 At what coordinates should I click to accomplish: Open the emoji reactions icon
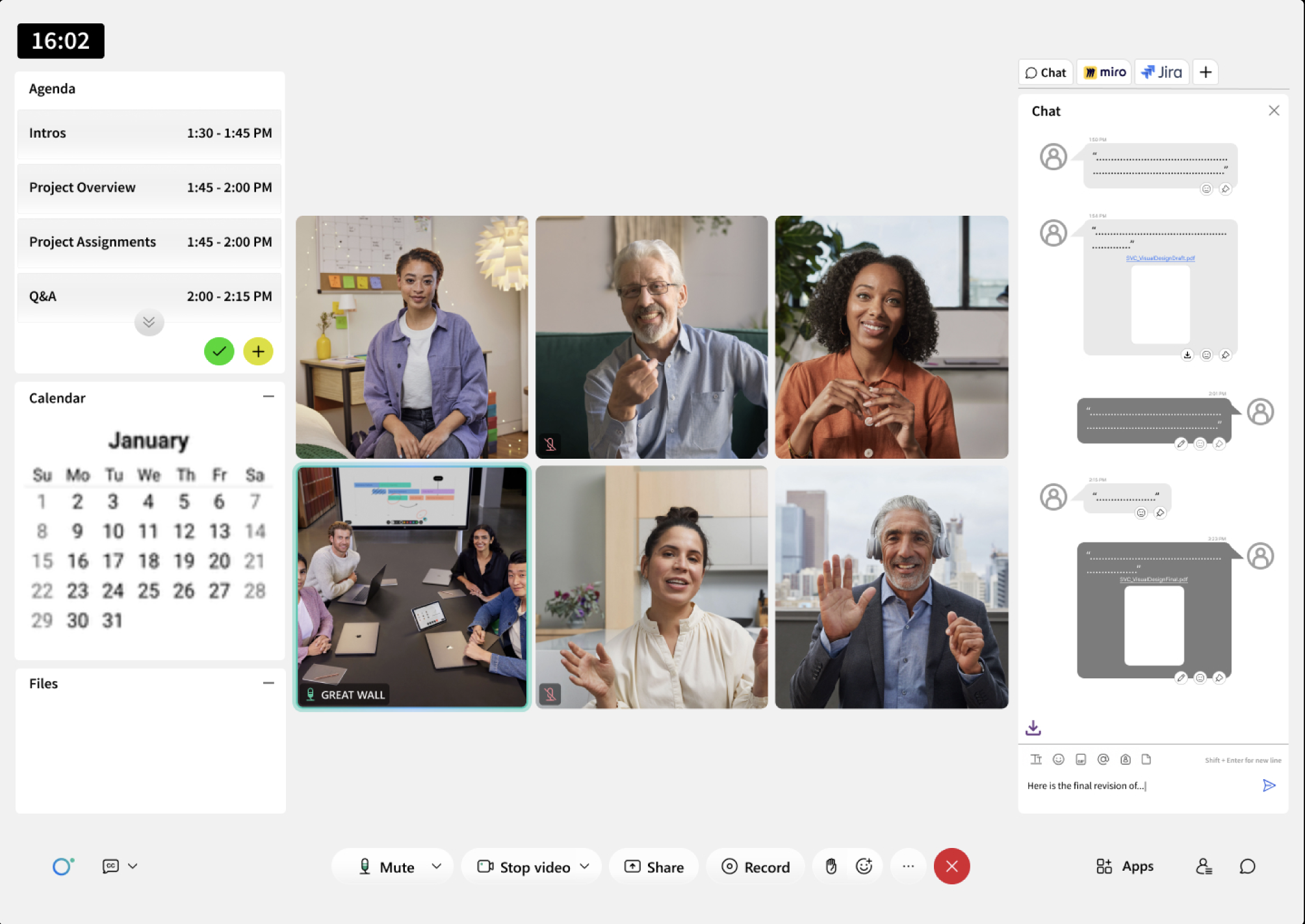click(x=864, y=866)
